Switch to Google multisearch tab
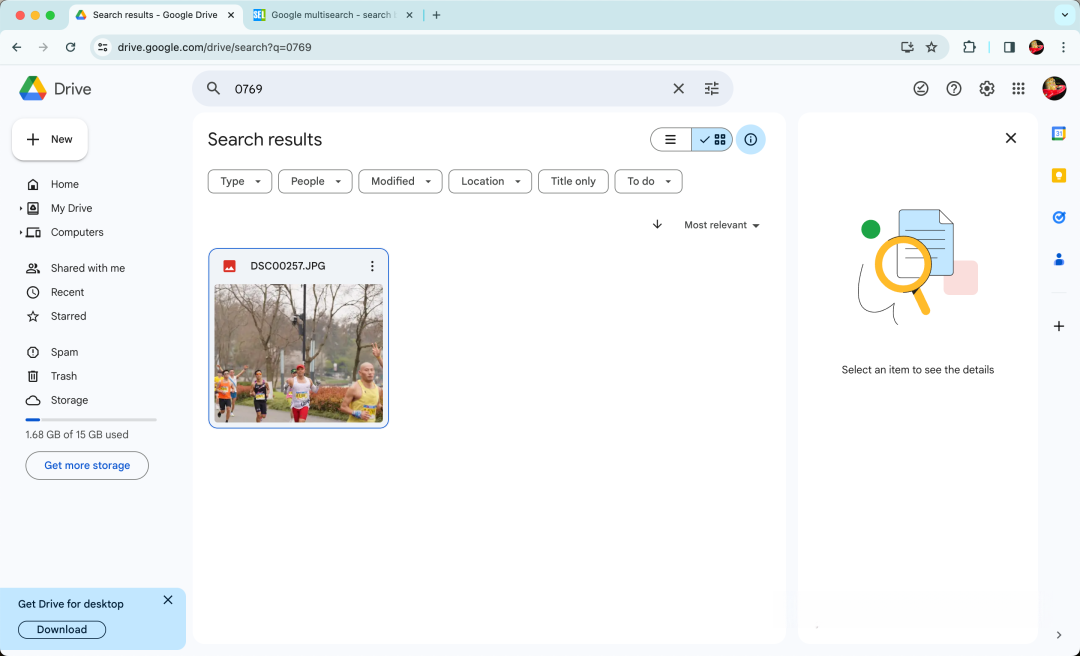Viewport: 1080px width, 656px height. [331, 14]
